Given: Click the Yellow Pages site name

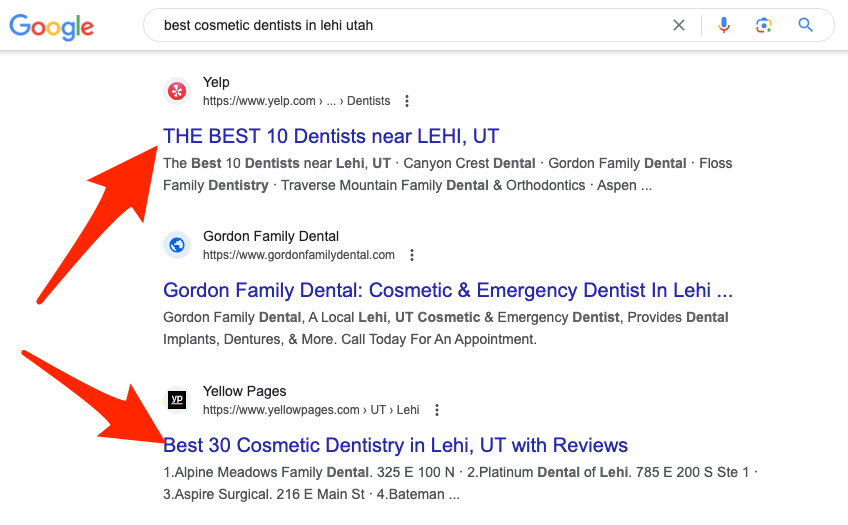Looking at the screenshot, I should tap(244, 391).
